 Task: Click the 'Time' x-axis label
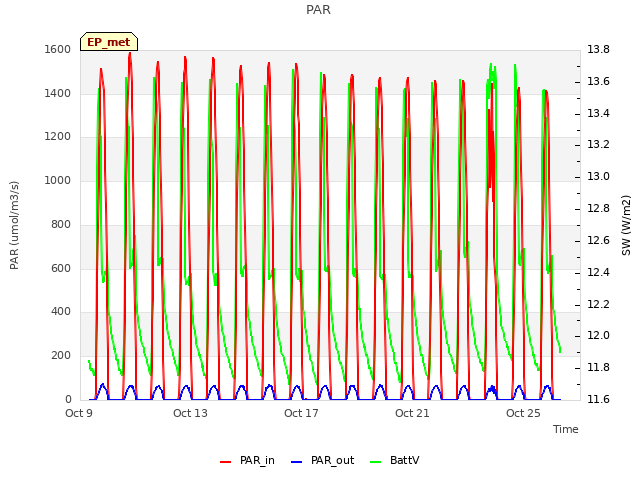(566, 429)
